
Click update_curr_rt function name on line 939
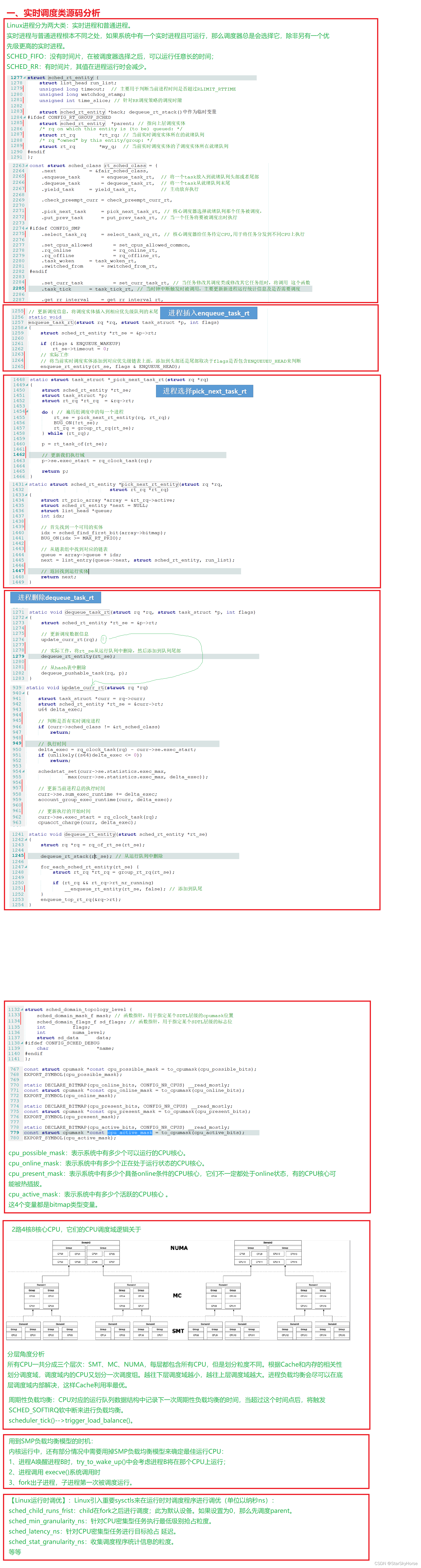(83, 688)
